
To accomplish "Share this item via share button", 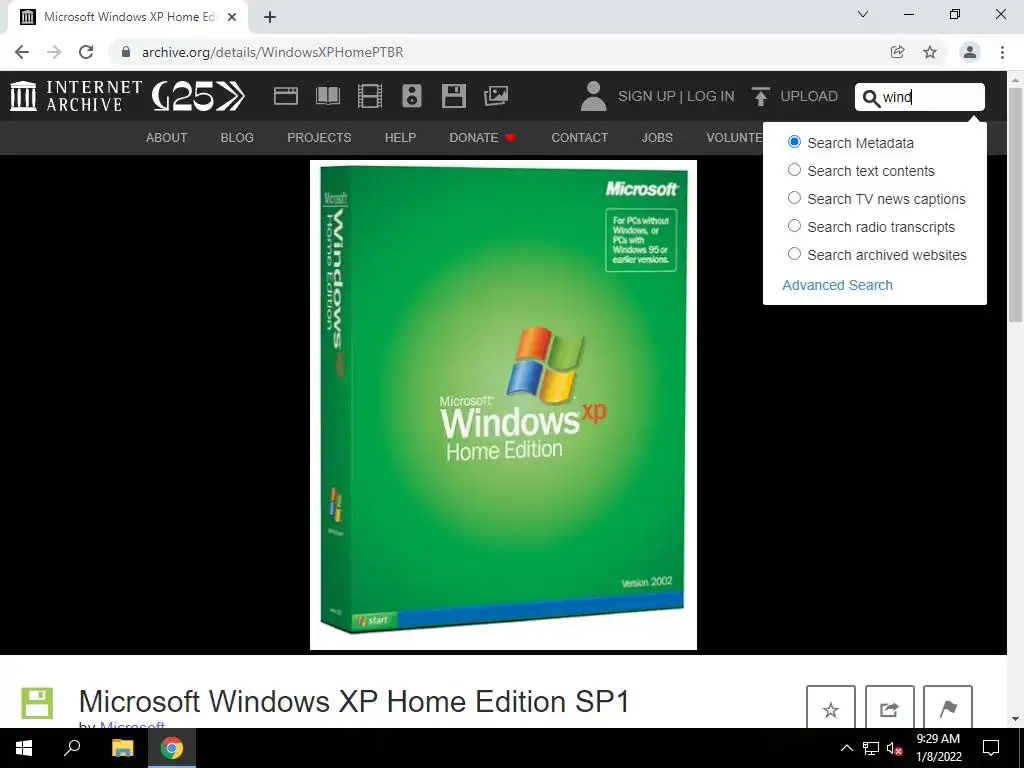I will coord(889,709).
